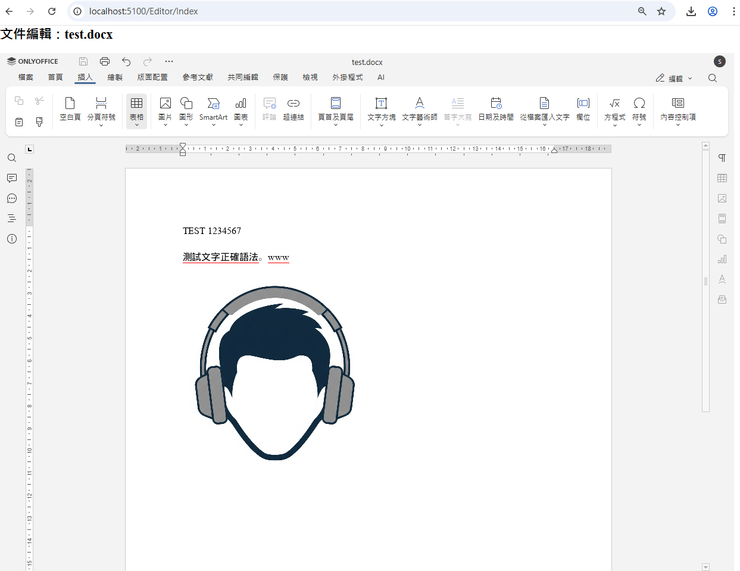
Task: Open the Equation (方程式) tool
Action: 614,104
